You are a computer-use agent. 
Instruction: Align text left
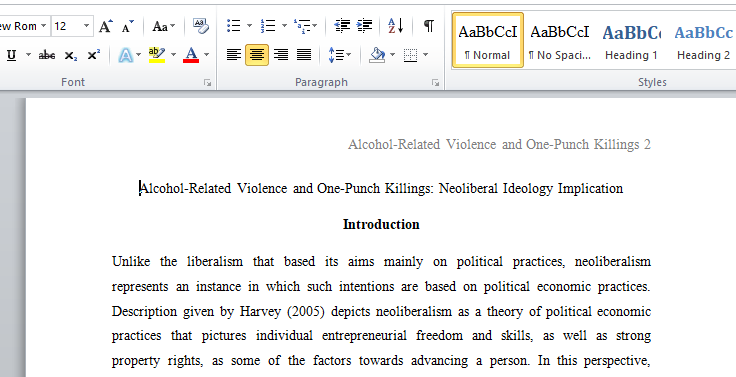click(x=233, y=55)
